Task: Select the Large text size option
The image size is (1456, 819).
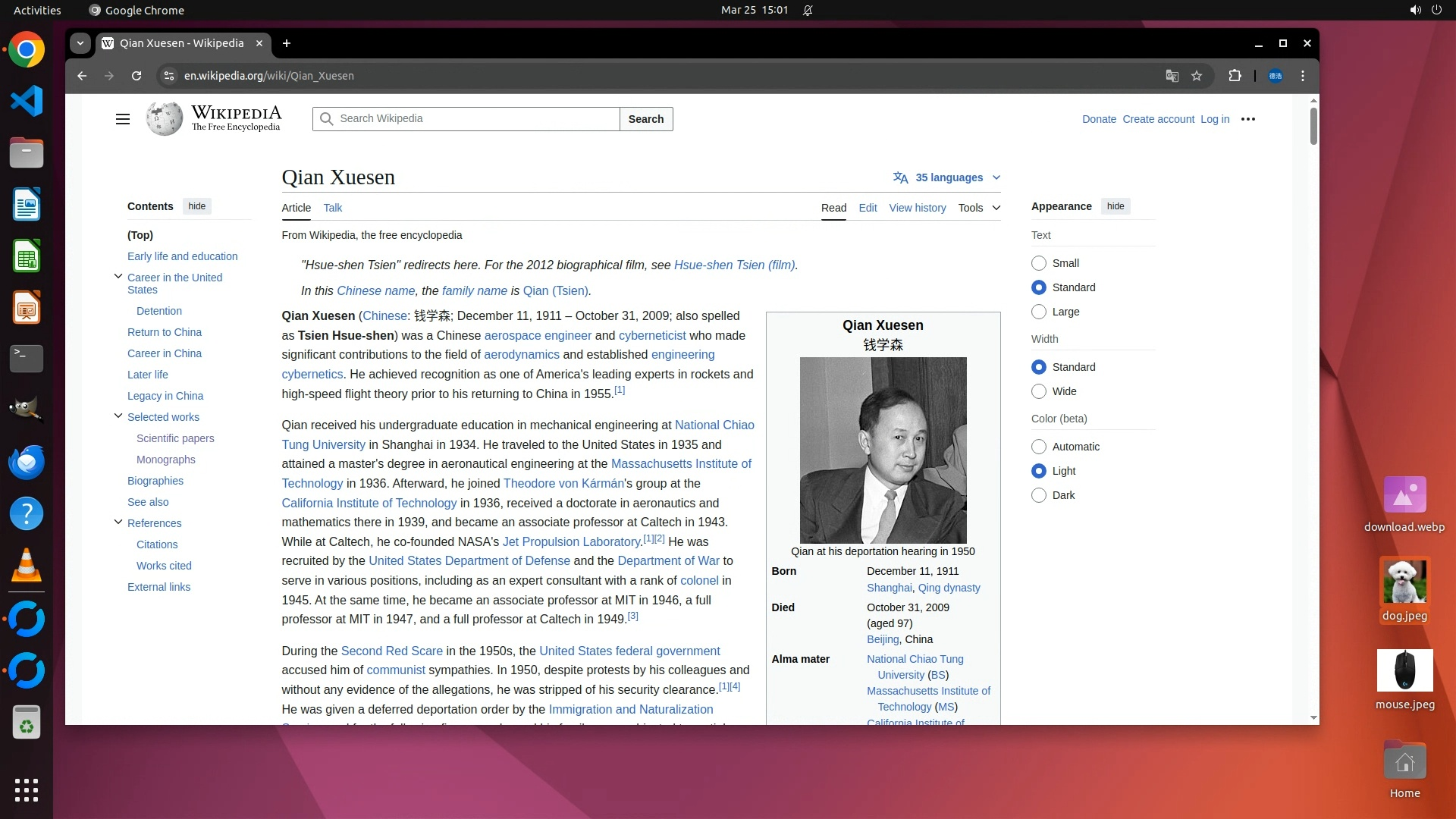Action: (x=1039, y=312)
